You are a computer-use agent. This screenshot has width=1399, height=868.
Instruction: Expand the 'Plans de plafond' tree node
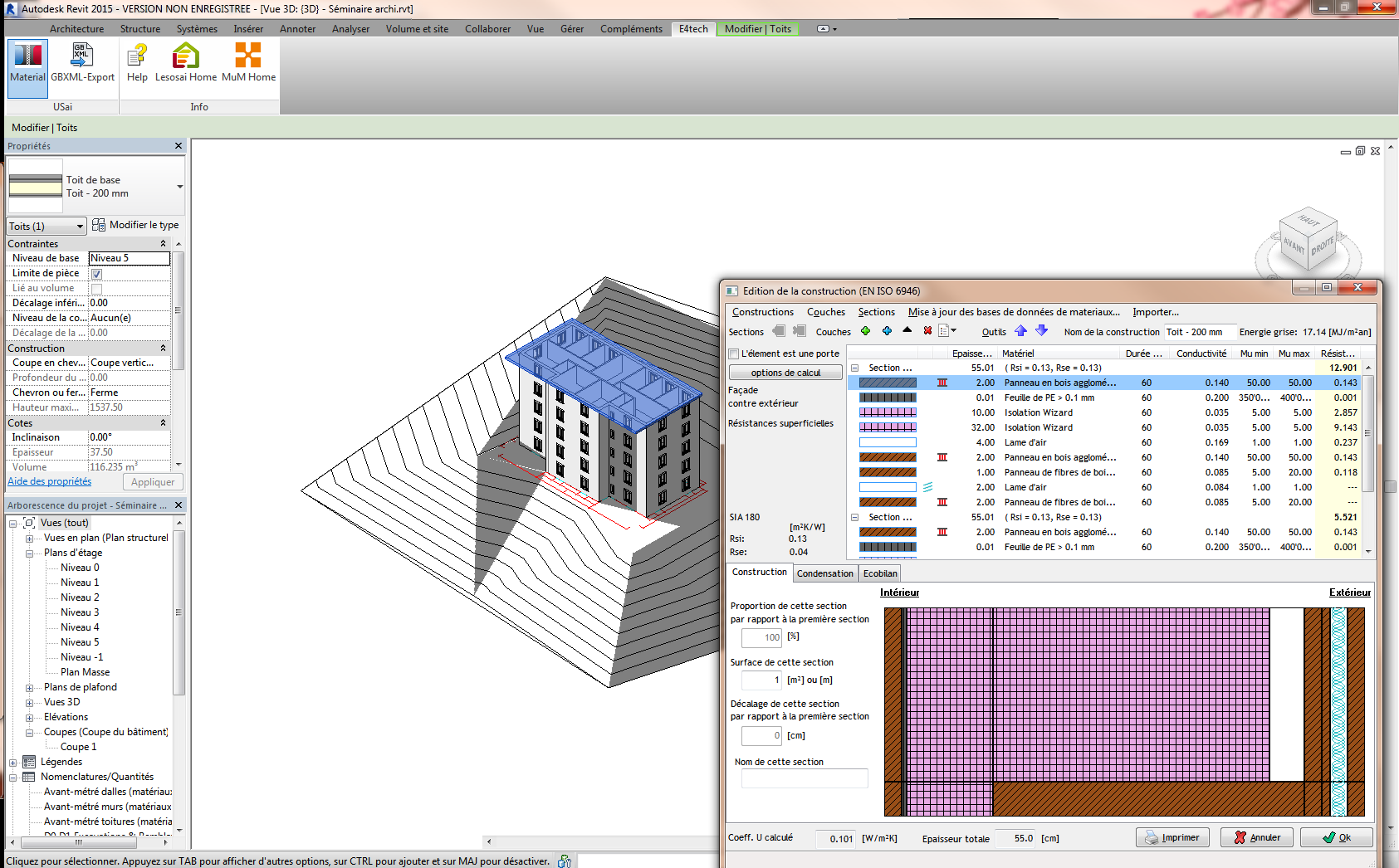point(29,688)
